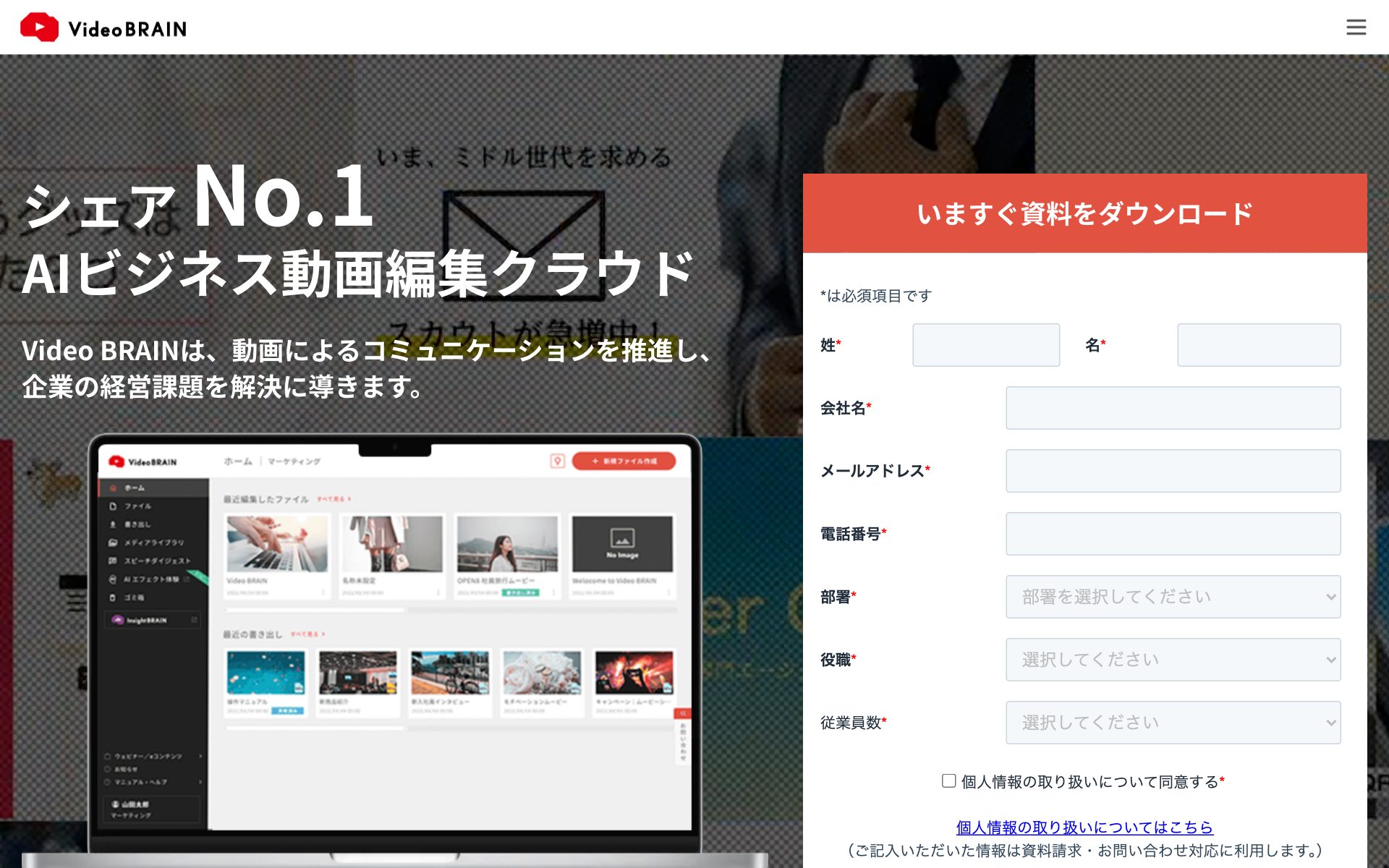The height and width of the screenshot is (868, 1389).
Task: Click the 姓 (last name) input field
Action: (986, 345)
